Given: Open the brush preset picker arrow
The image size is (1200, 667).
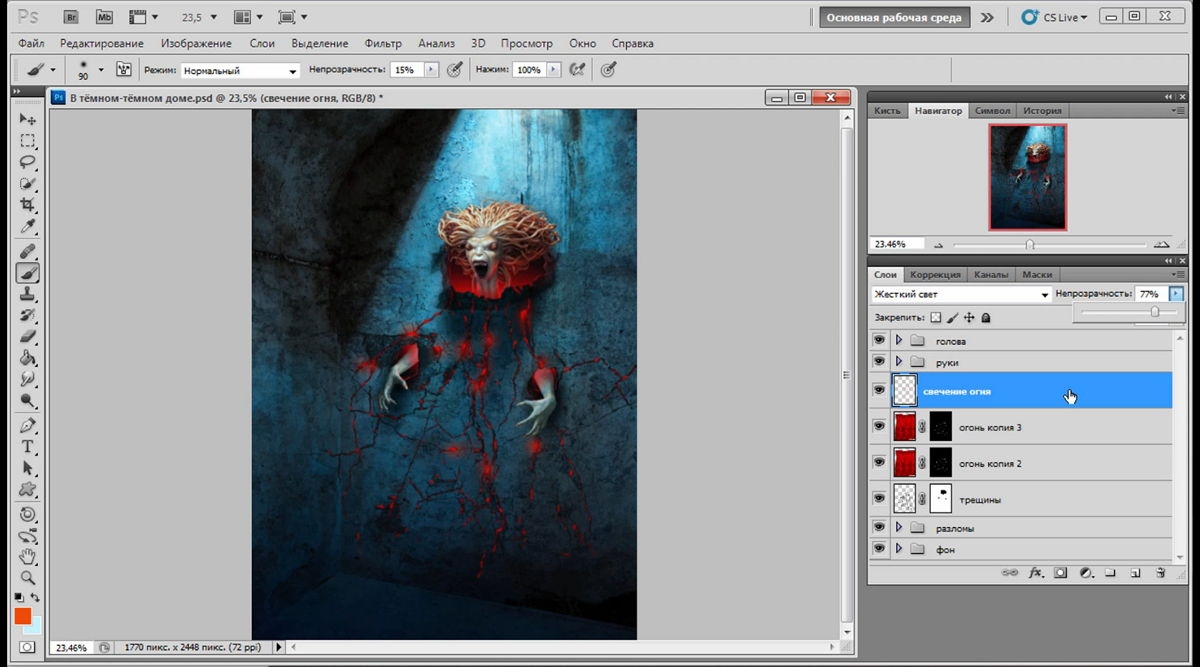Looking at the screenshot, I should pyautogui.click(x=101, y=70).
